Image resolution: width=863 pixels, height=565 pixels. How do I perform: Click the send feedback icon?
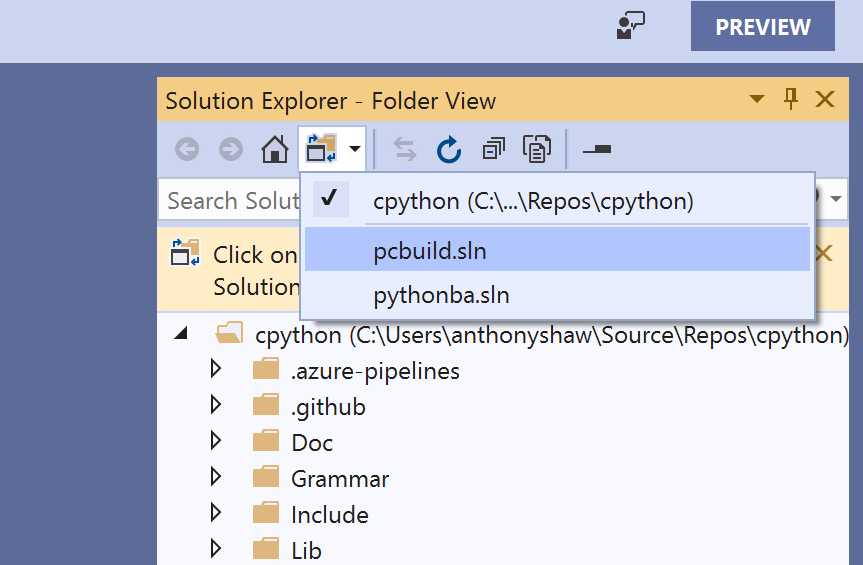[x=630, y=26]
